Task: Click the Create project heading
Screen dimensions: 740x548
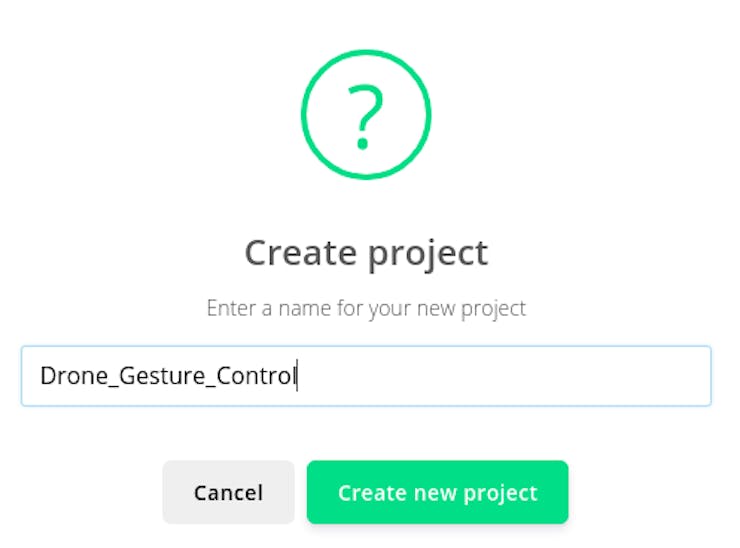Action: 366,252
